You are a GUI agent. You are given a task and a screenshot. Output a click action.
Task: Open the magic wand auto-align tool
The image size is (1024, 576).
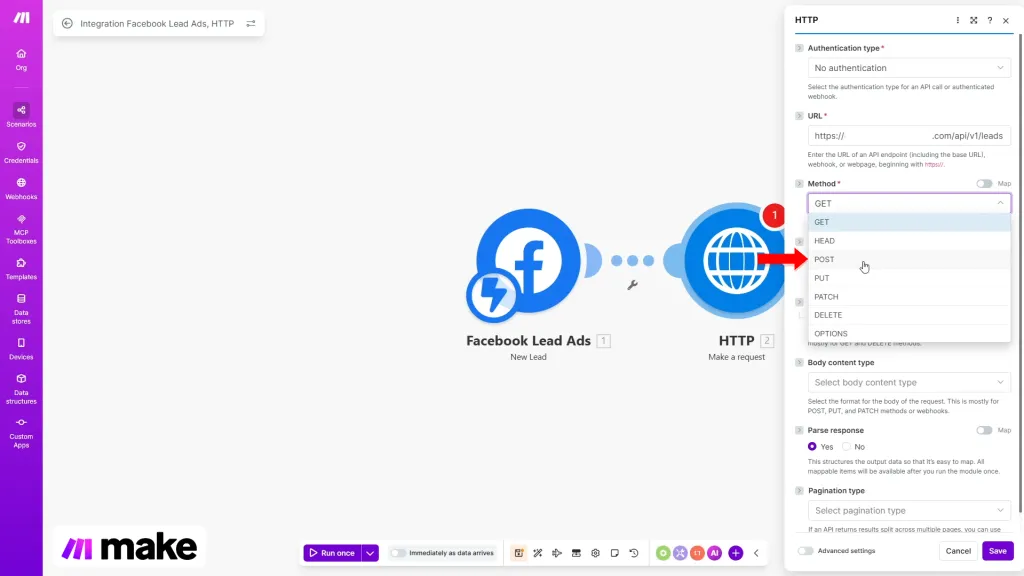(x=537, y=553)
